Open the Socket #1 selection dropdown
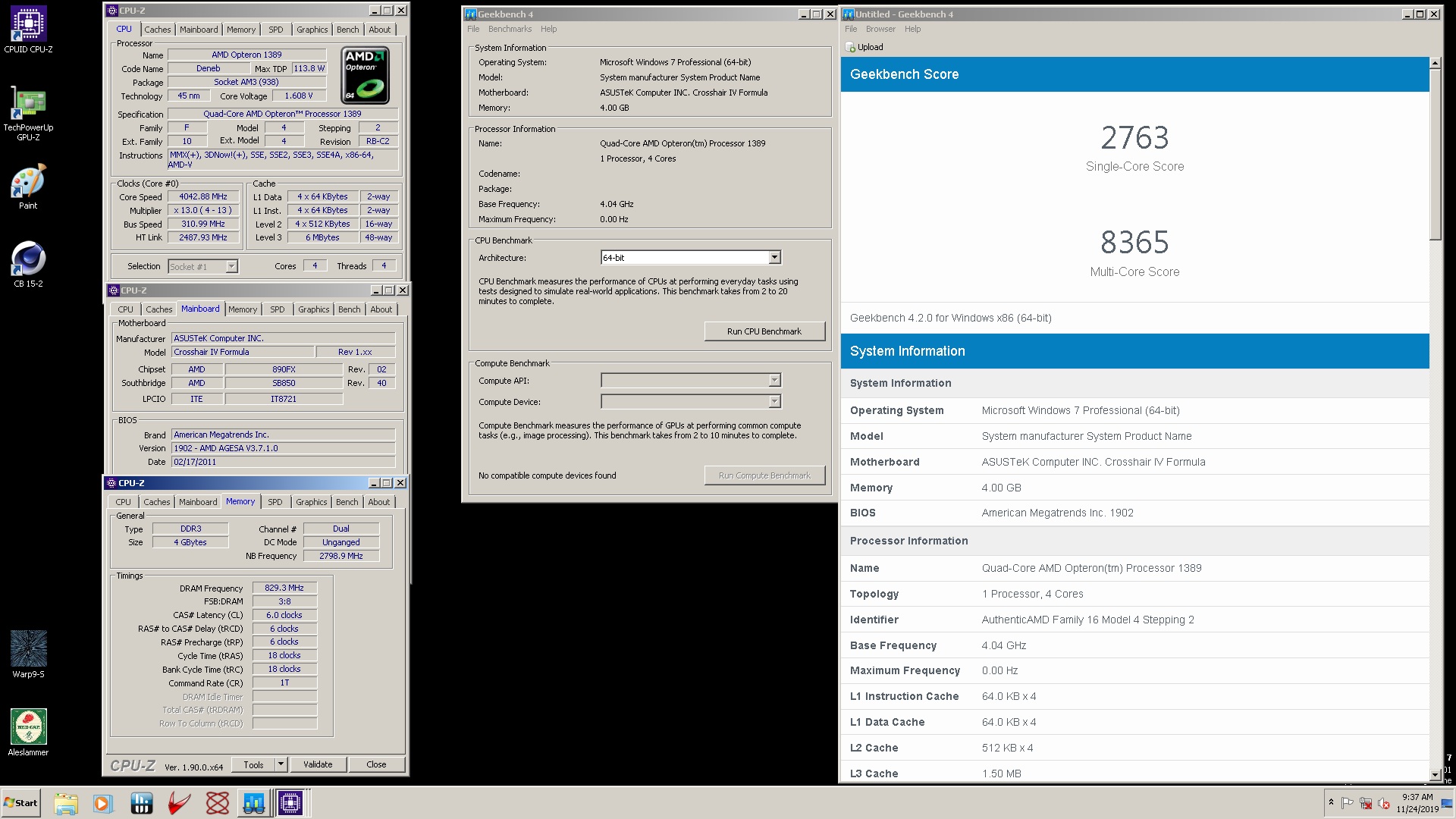 231,266
